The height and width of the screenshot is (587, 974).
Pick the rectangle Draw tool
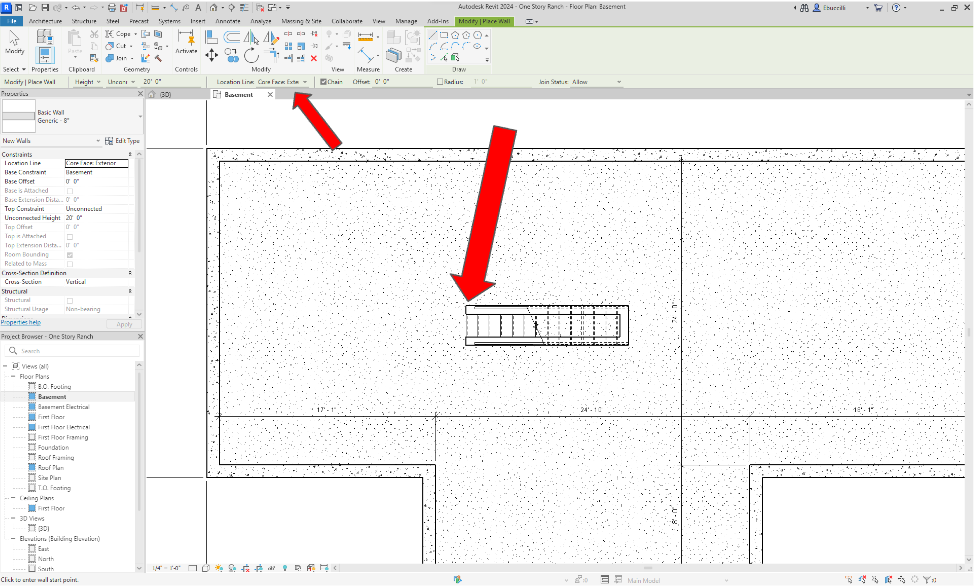443,35
